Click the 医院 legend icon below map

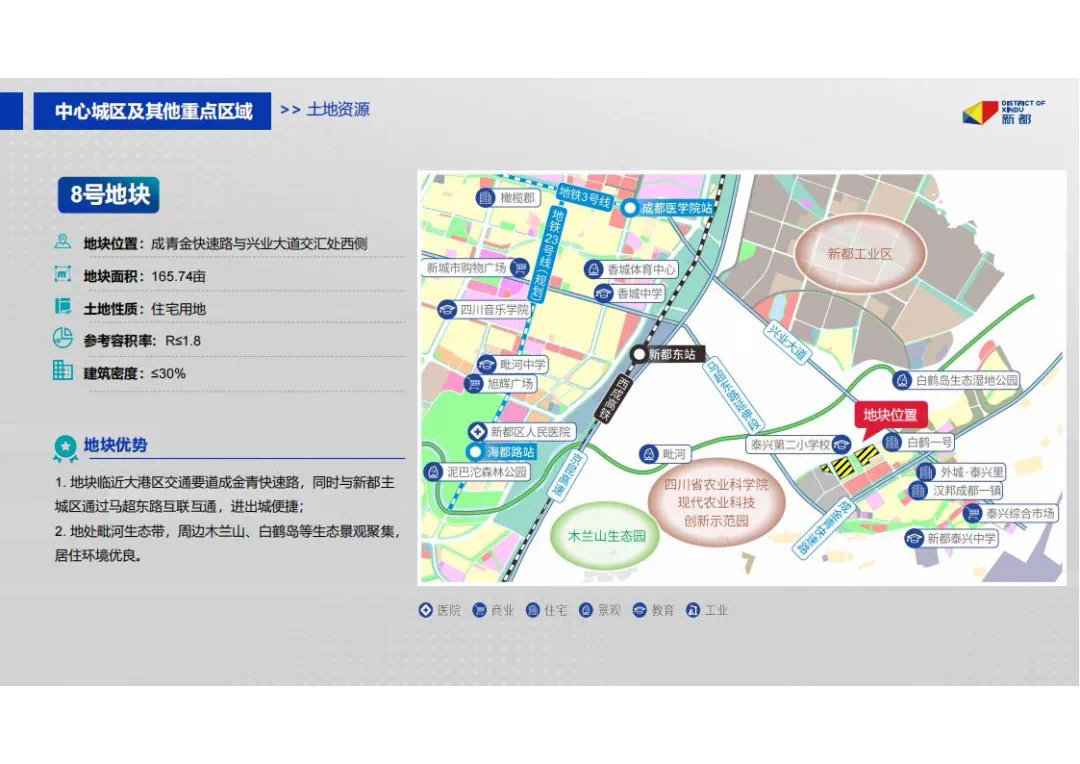426,610
